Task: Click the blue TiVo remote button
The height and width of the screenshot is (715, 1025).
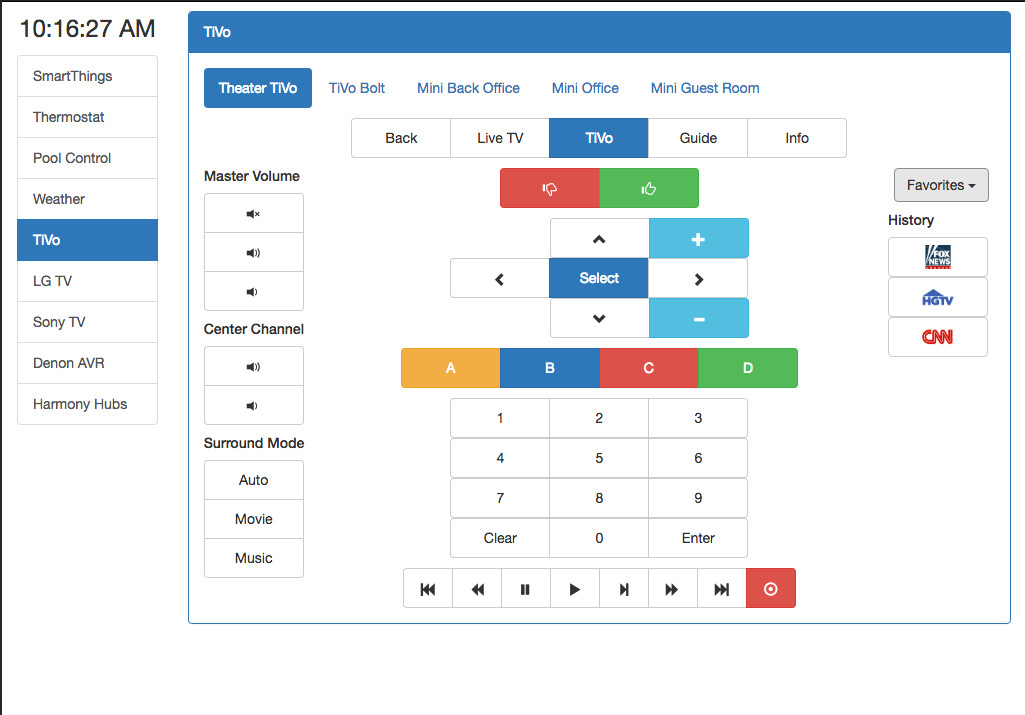Action: [x=599, y=138]
